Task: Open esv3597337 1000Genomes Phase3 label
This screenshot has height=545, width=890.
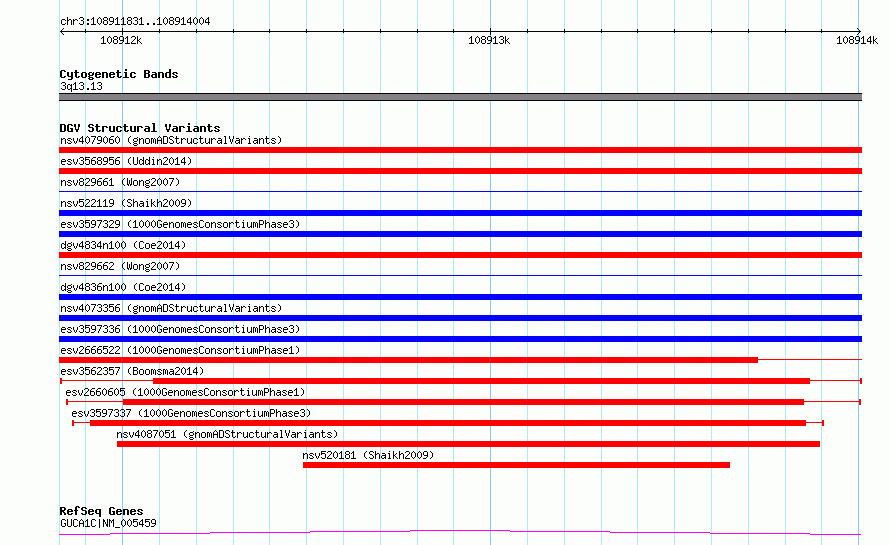Action: tap(191, 413)
